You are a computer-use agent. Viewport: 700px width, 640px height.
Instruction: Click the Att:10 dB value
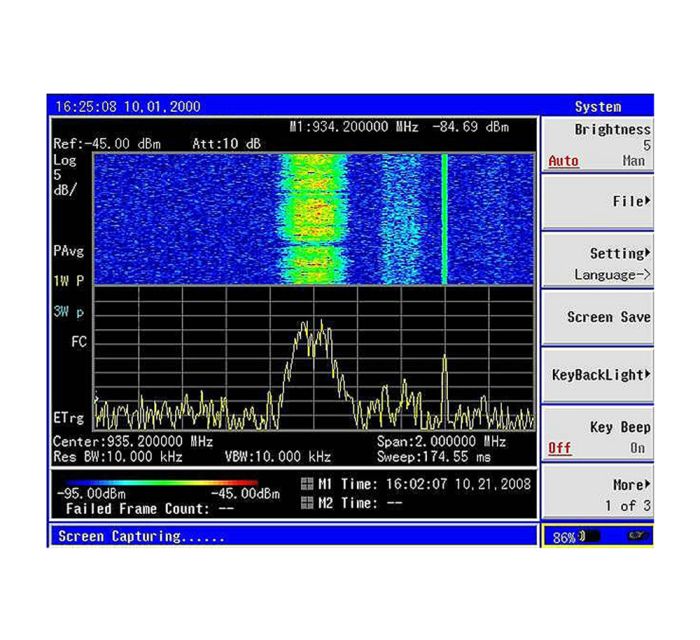click(x=226, y=144)
